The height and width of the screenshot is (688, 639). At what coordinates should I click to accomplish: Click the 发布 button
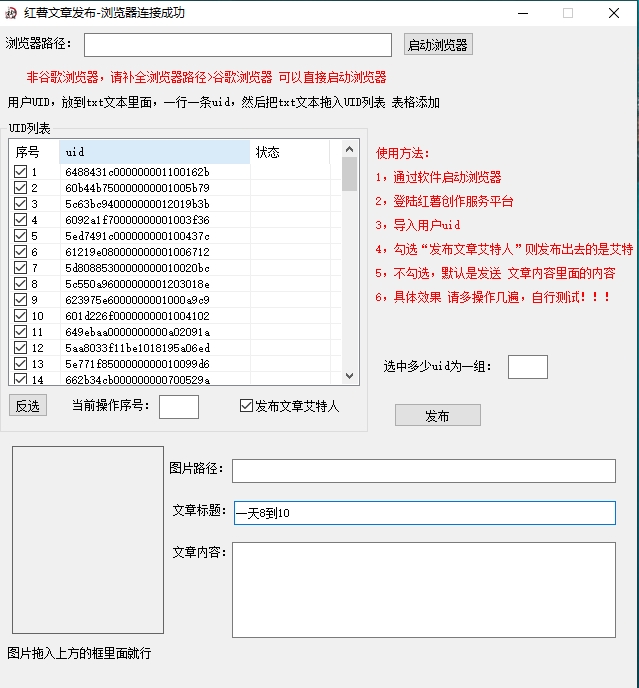pyautogui.click(x=438, y=415)
